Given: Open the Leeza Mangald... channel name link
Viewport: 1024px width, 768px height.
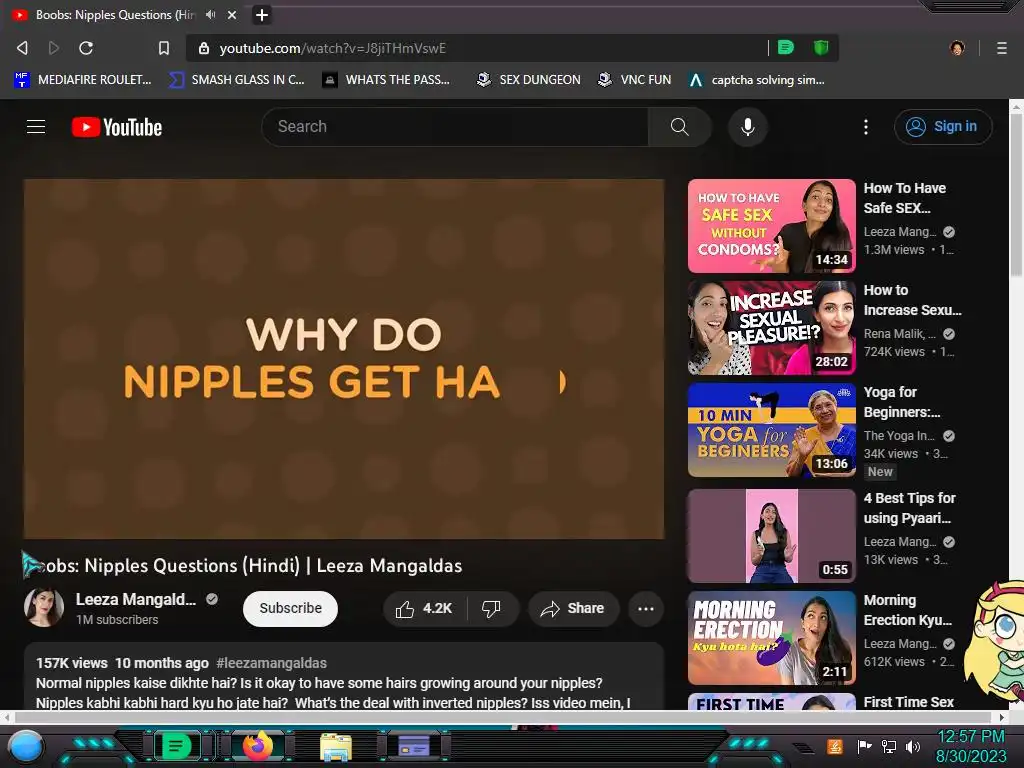Looking at the screenshot, I should pos(136,600).
